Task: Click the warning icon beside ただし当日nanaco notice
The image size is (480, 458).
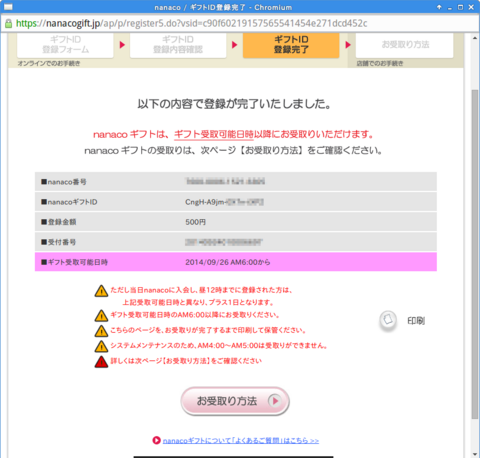Action: (x=101, y=291)
